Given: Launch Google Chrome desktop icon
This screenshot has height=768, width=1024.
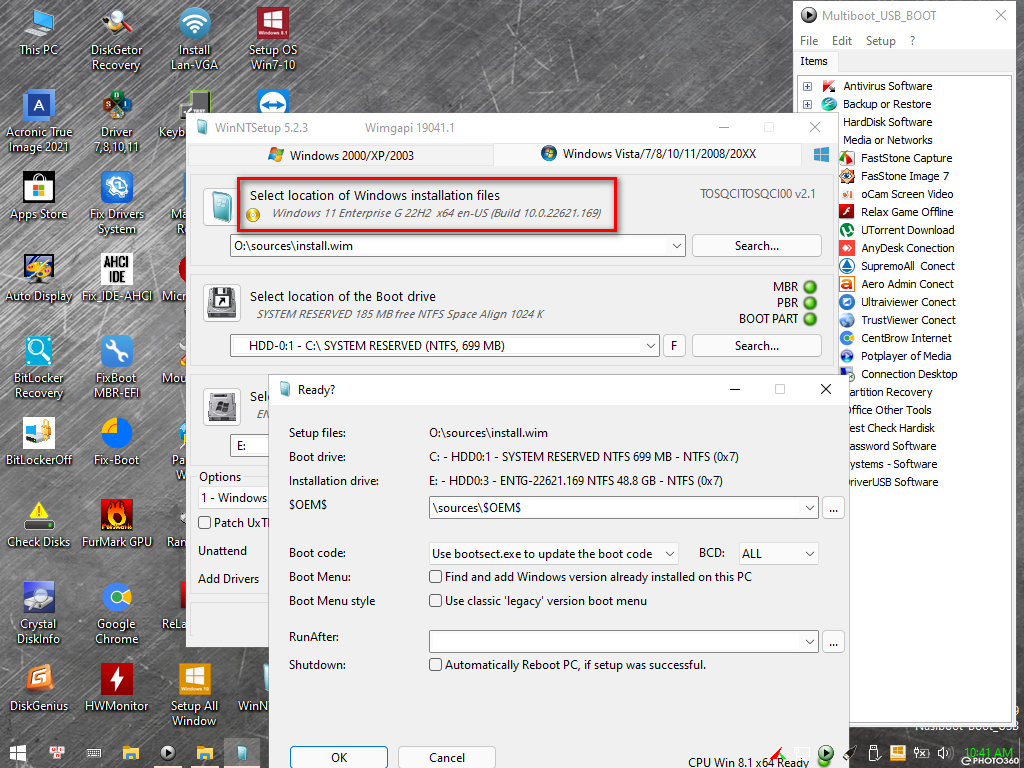Looking at the screenshot, I should pyautogui.click(x=117, y=614).
